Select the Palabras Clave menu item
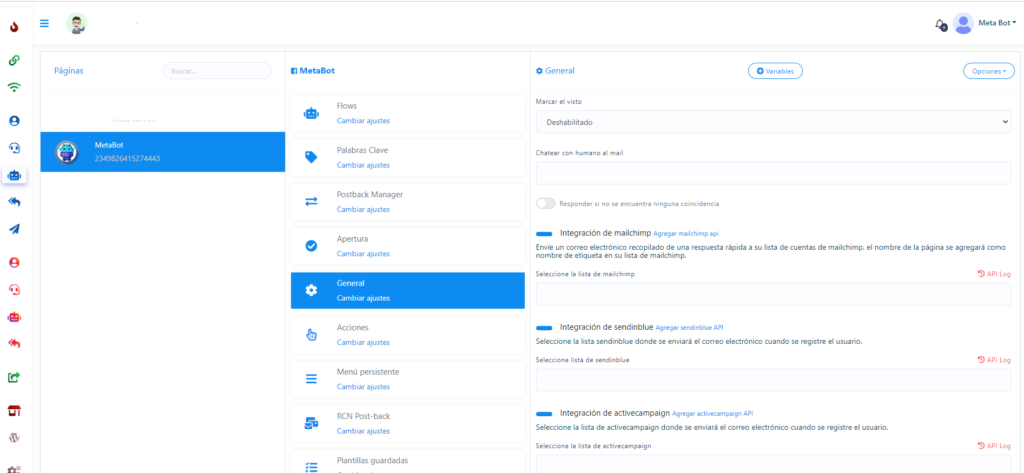The height and width of the screenshot is (473, 1024). (407, 157)
